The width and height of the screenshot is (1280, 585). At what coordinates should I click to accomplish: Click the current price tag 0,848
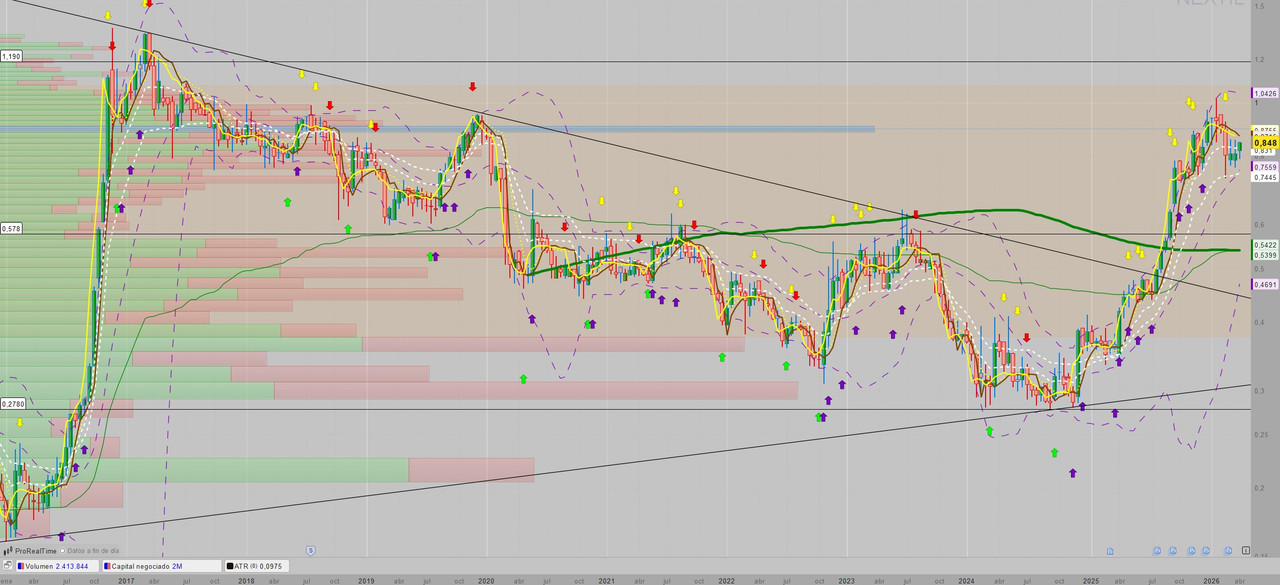point(1265,143)
